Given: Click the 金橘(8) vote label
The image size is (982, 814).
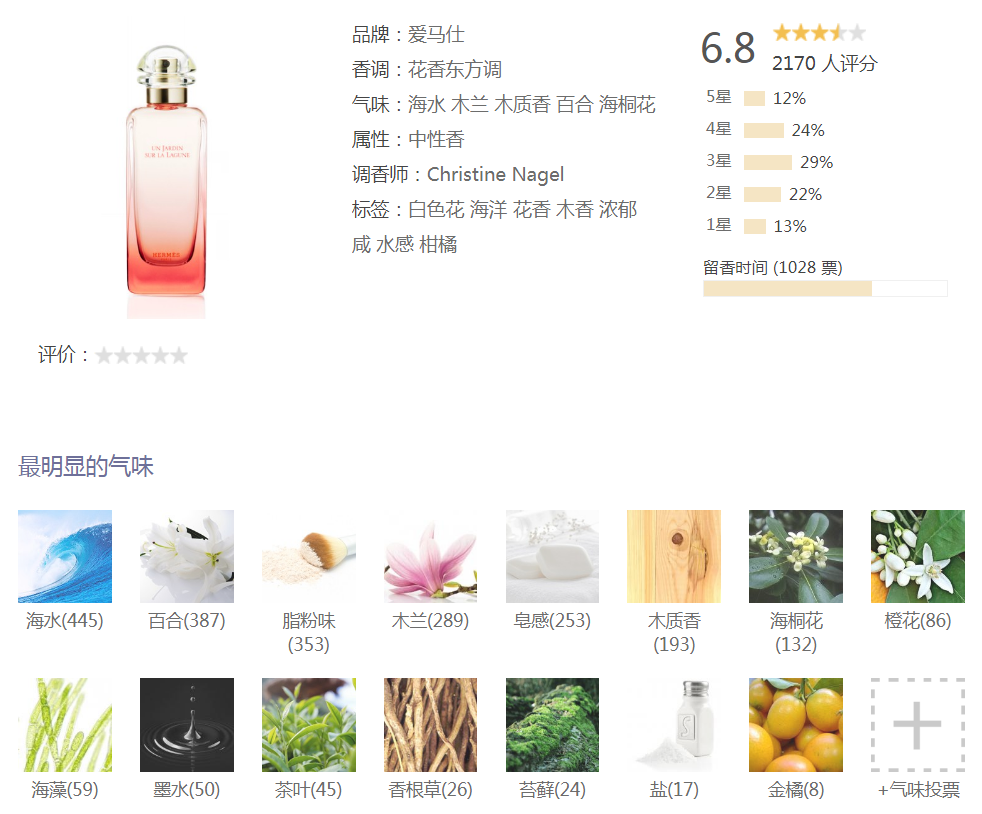Looking at the screenshot, I should pyautogui.click(x=796, y=790).
